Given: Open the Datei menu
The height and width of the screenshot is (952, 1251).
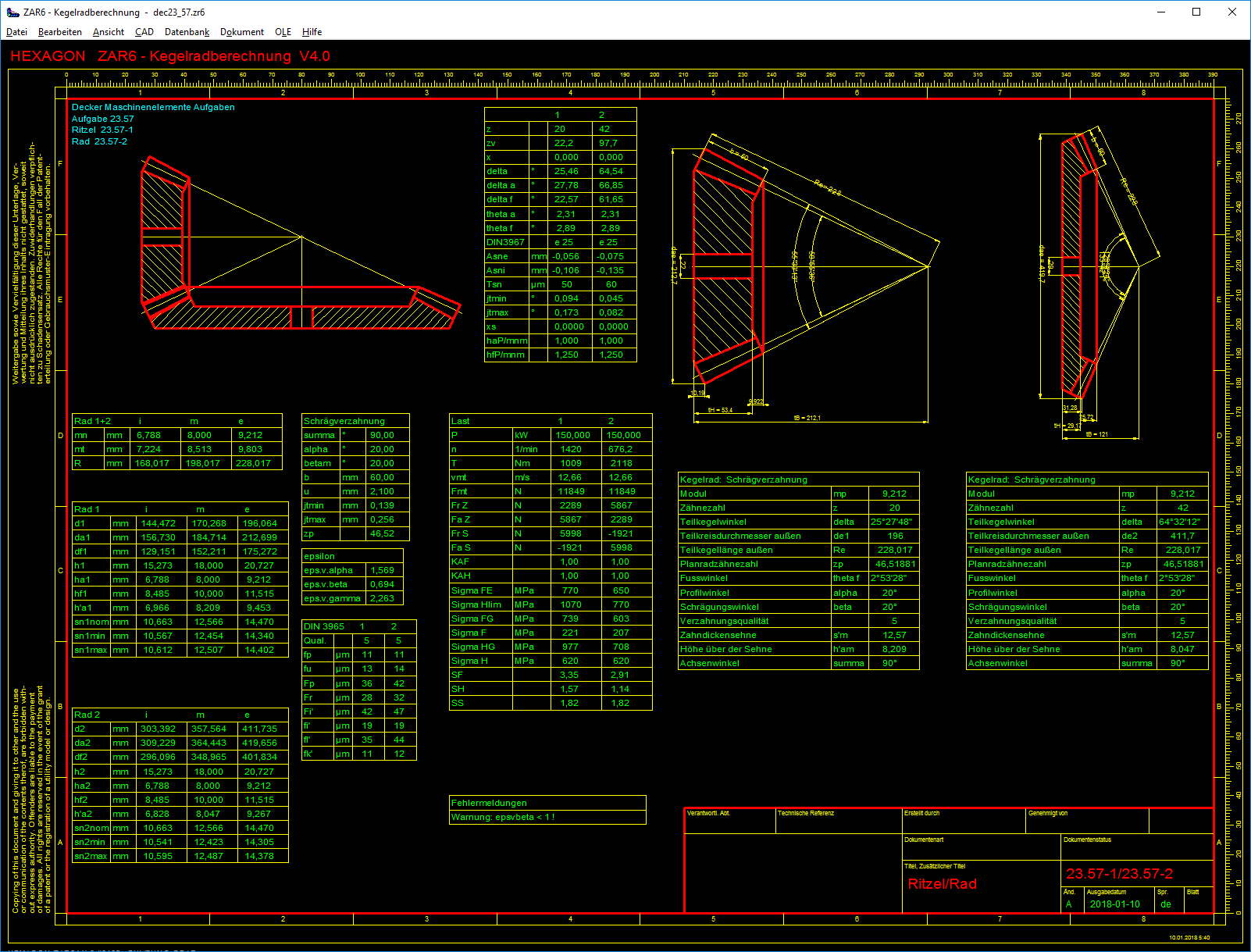Looking at the screenshot, I should coord(16,32).
